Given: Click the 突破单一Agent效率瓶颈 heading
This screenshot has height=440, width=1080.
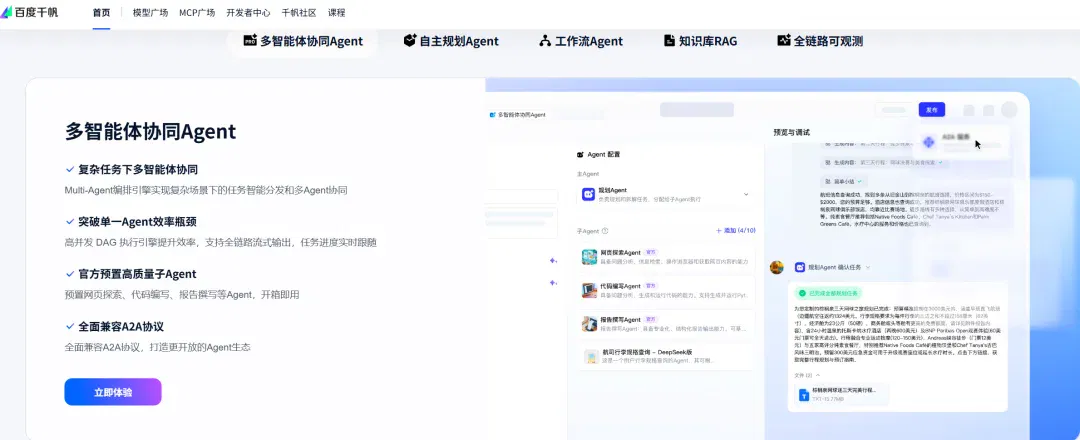Looking at the screenshot, I should click(x=138, y=222).
